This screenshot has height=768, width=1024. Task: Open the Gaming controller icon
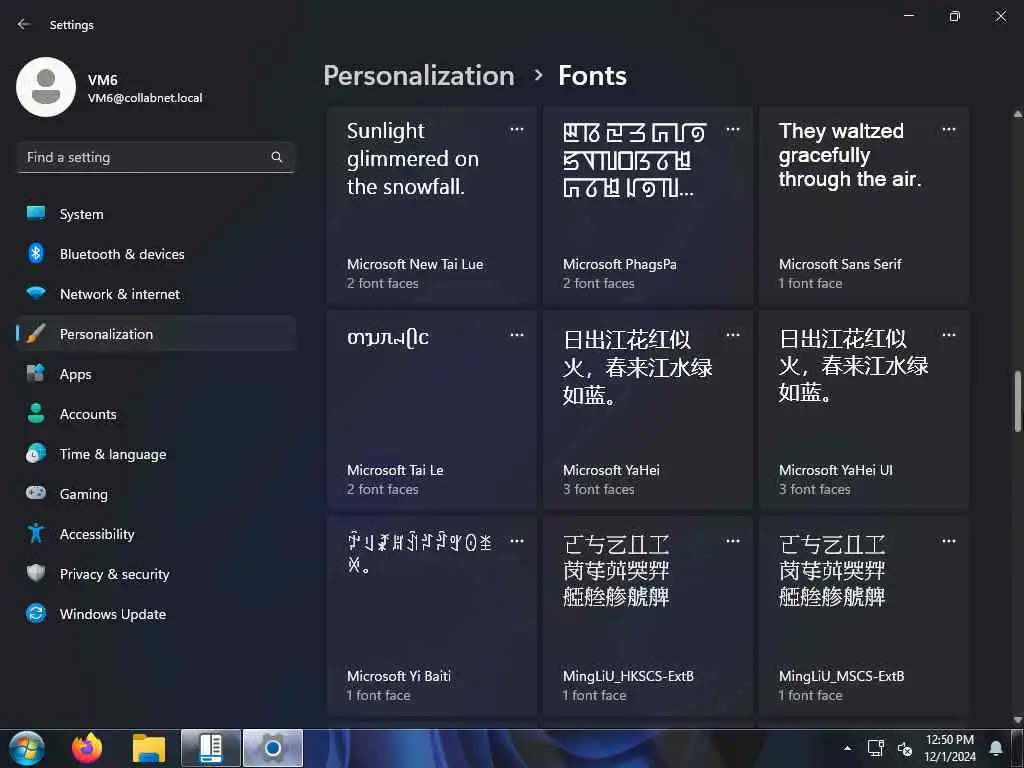36,493
